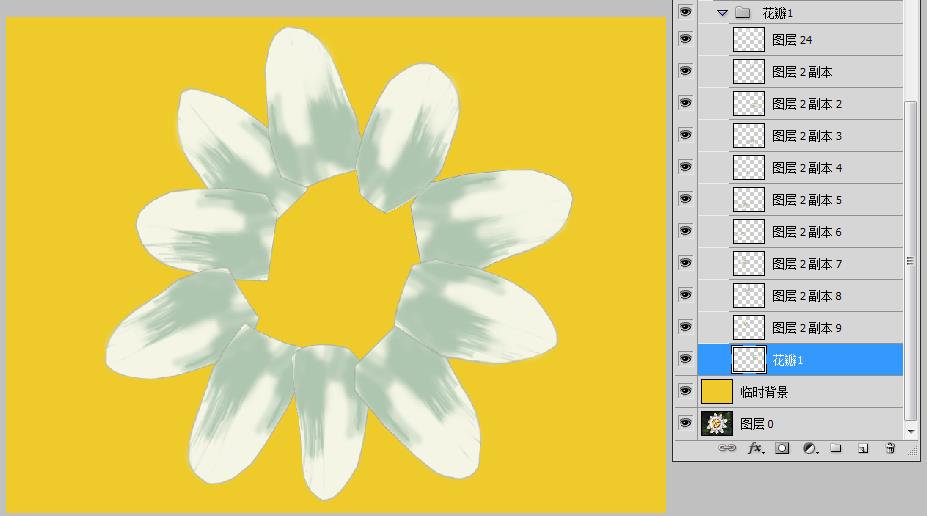Hide the 图层 0 layer
927x516 pixels.
click(x=685, y=423)
